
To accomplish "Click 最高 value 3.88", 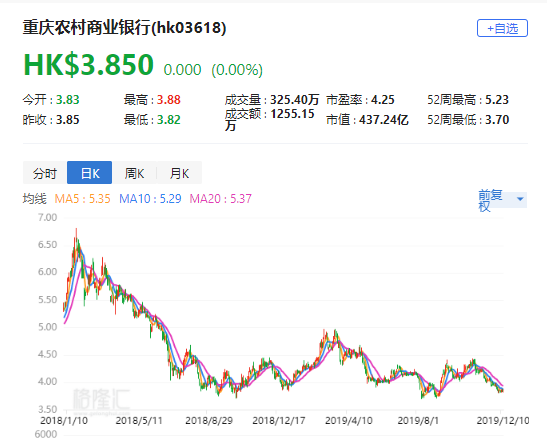I will 168,100.
